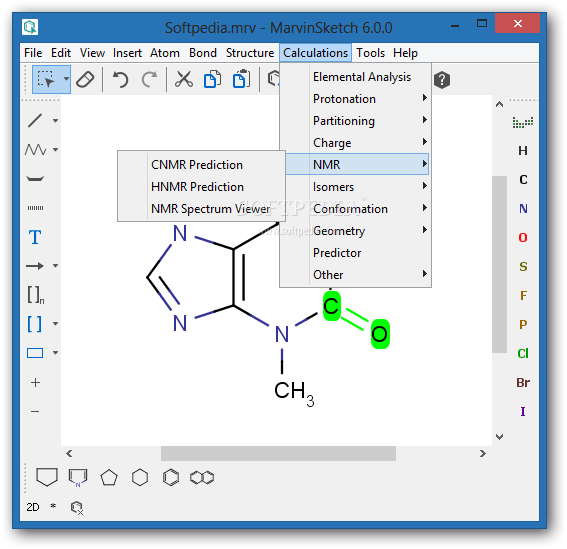Insert the first pentagon template shape
The image size is (567, 549).
pos(47,477)
